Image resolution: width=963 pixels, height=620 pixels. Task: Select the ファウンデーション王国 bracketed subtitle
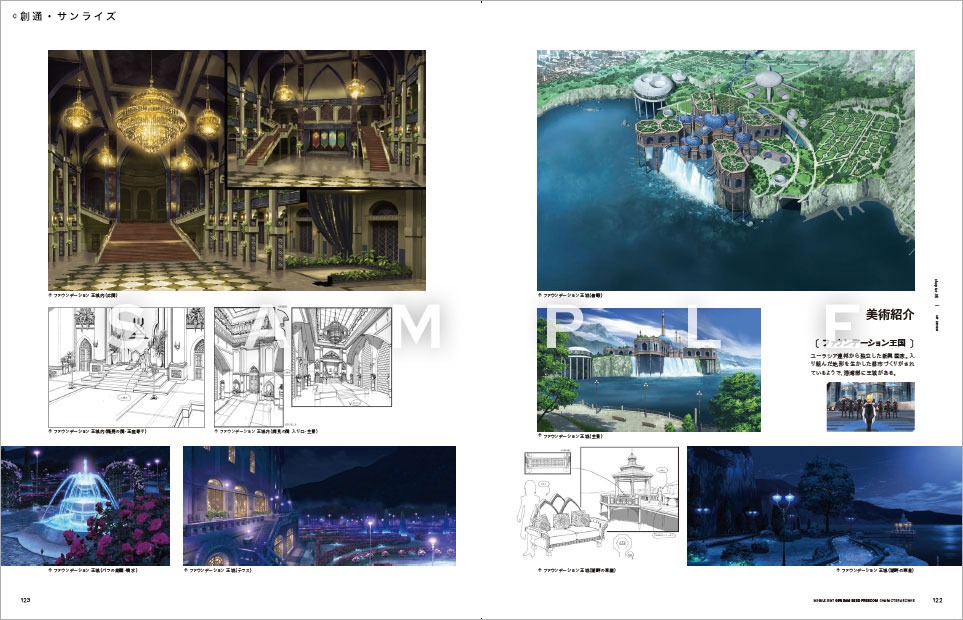pyautogui.click(x=868, y=343)
